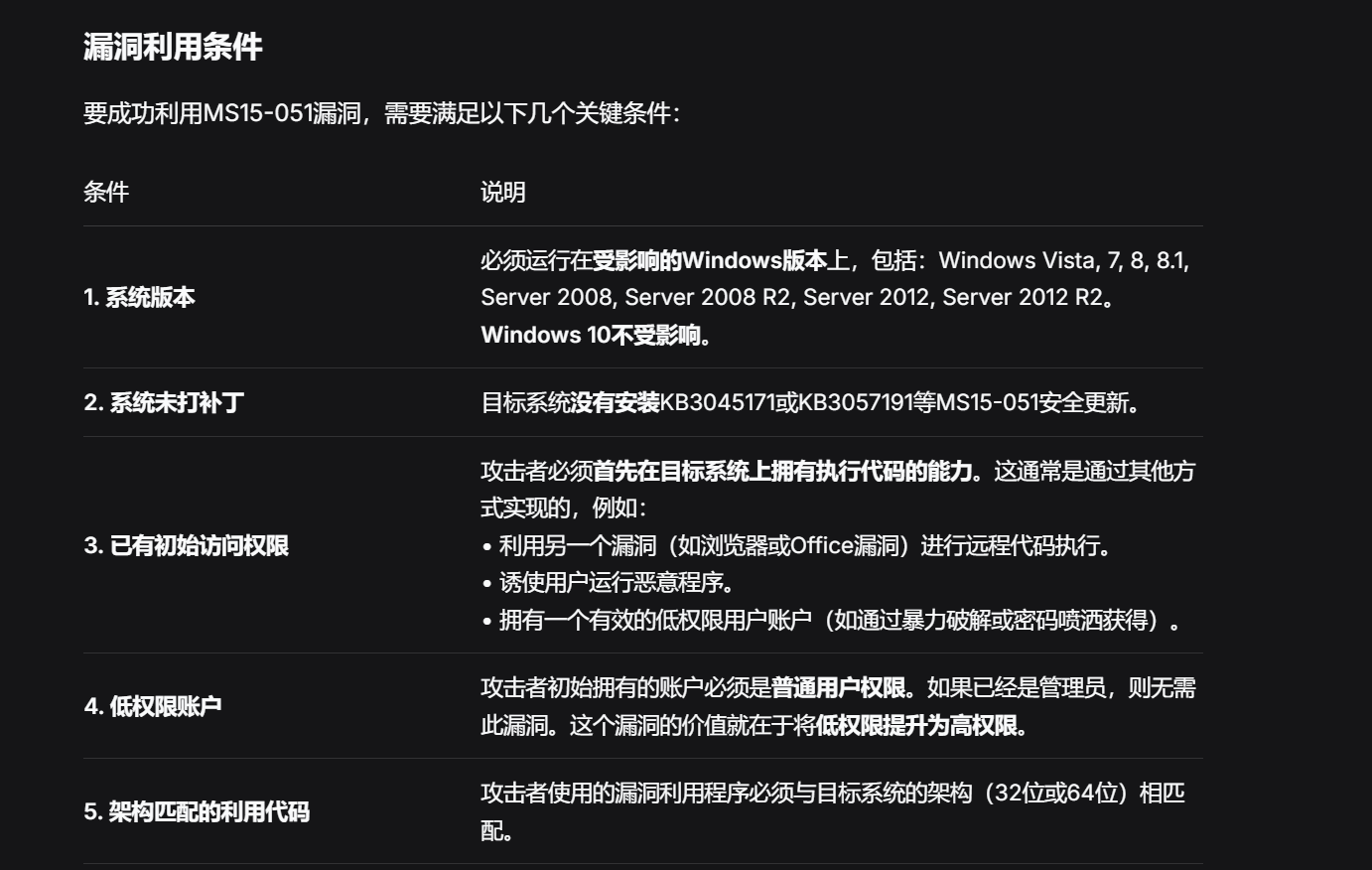Click the bold text 普通用户权限

point(838,687)
